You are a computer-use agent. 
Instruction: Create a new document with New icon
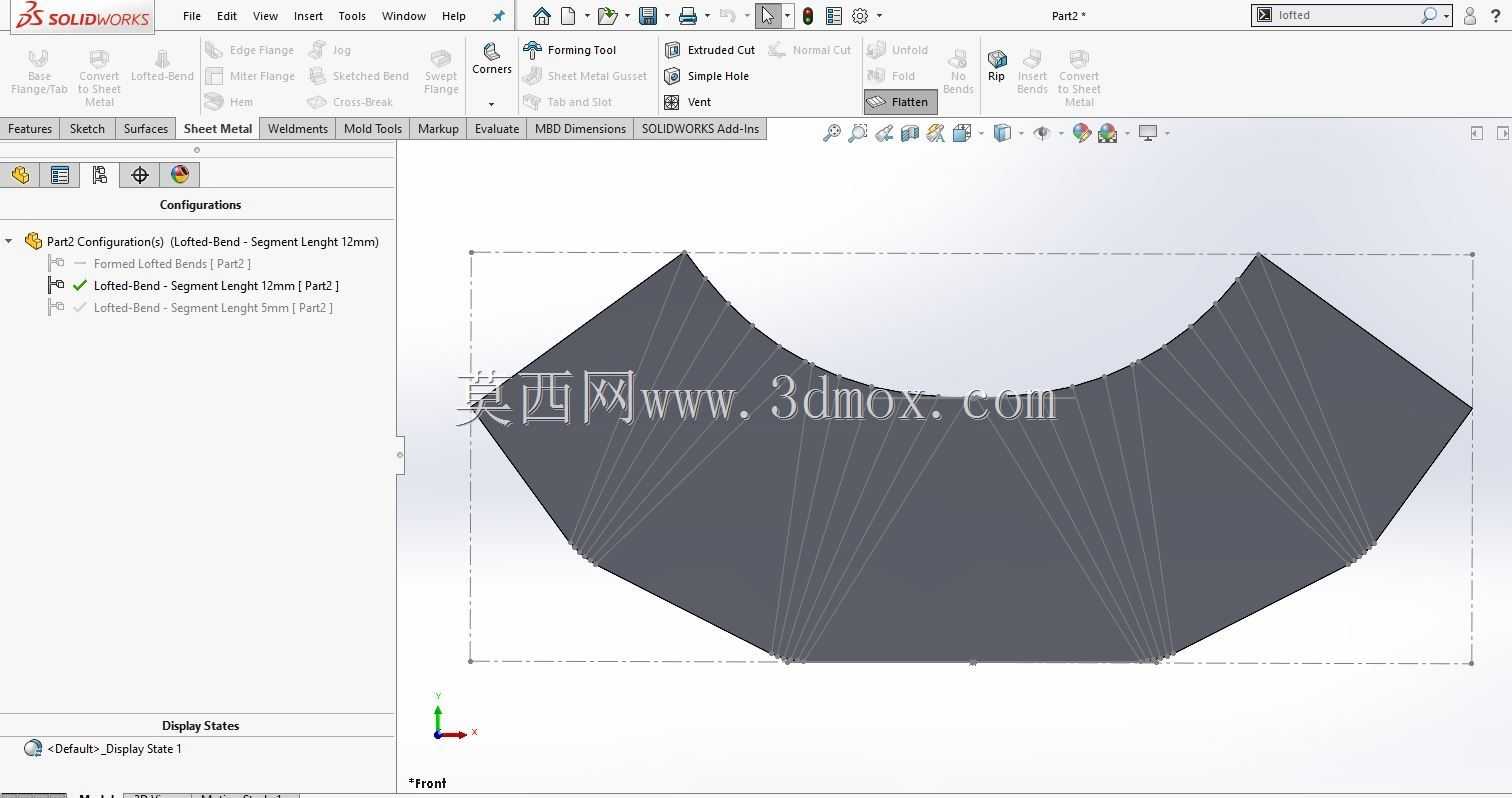click(568, 16)
